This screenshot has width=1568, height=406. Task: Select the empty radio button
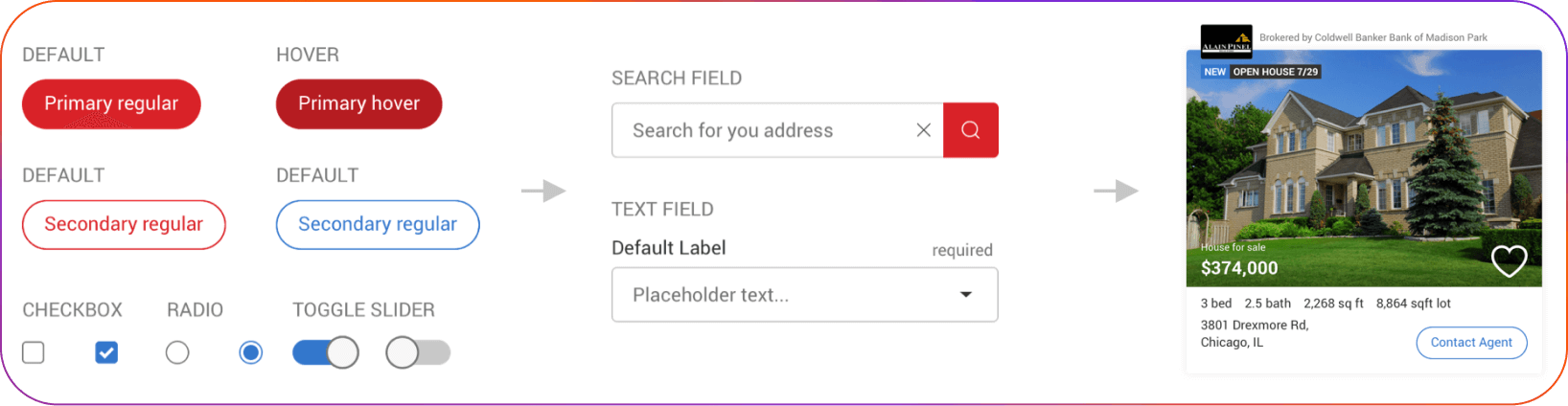[x=177, y=352]
